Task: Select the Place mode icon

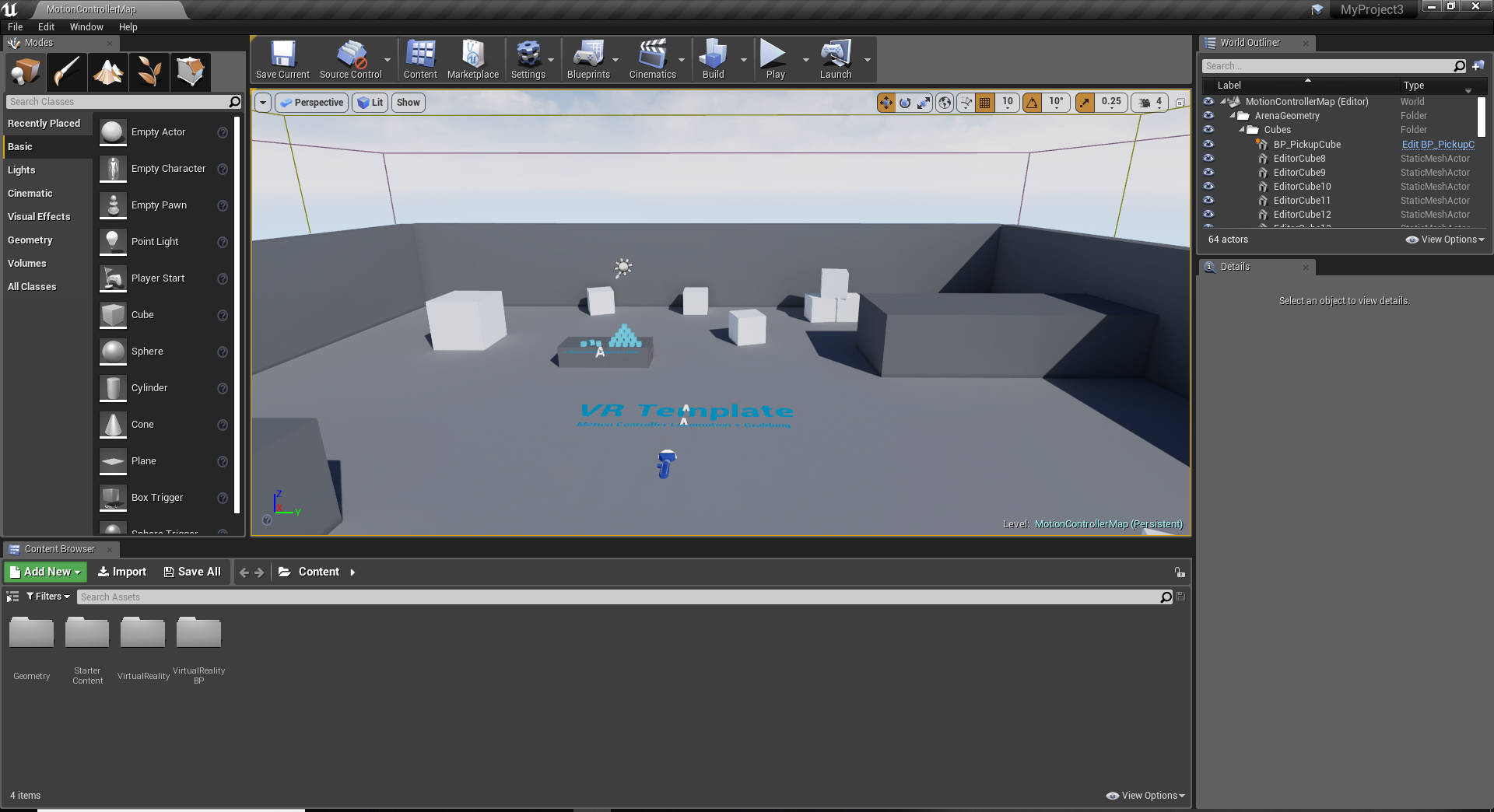Action: pos(25,72)
